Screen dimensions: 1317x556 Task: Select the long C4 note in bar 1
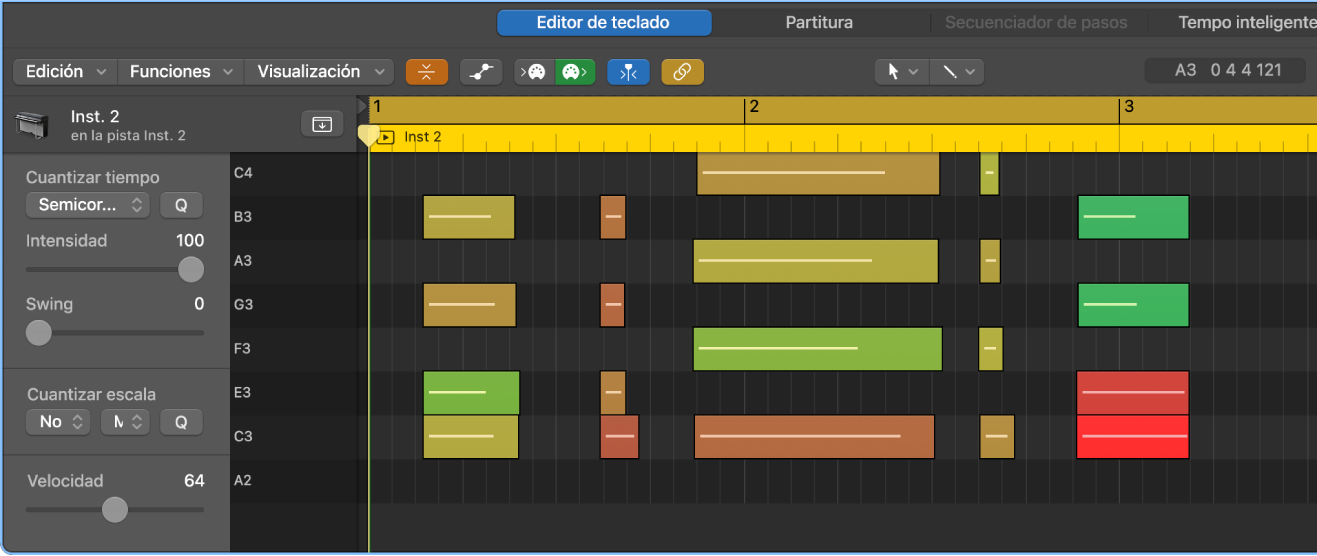point(818,173)
